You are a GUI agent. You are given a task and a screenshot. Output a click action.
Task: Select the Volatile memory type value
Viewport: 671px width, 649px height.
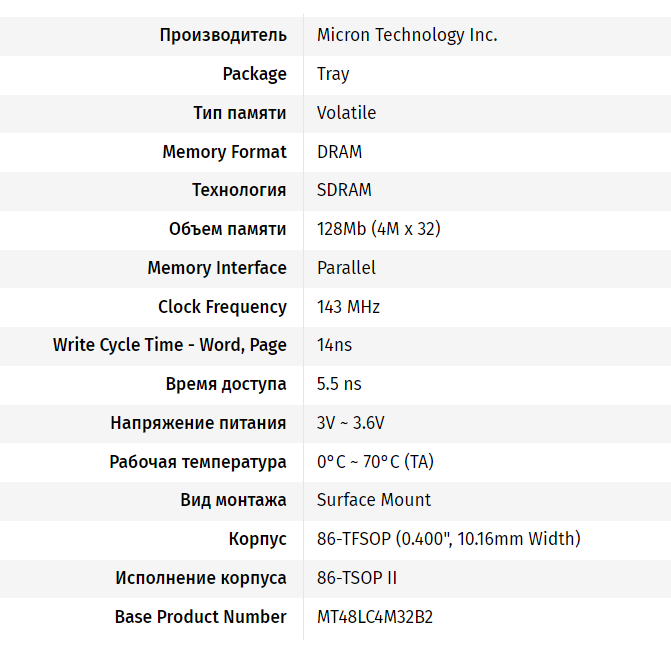pyautogui.click(x=346, y=113)
